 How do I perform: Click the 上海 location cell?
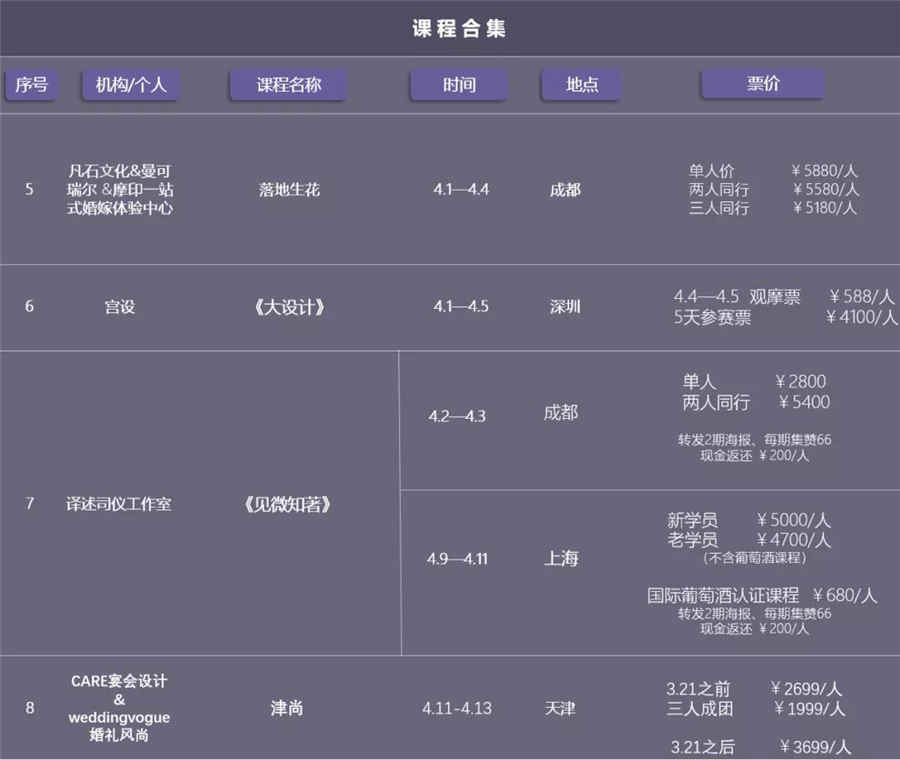561,559
